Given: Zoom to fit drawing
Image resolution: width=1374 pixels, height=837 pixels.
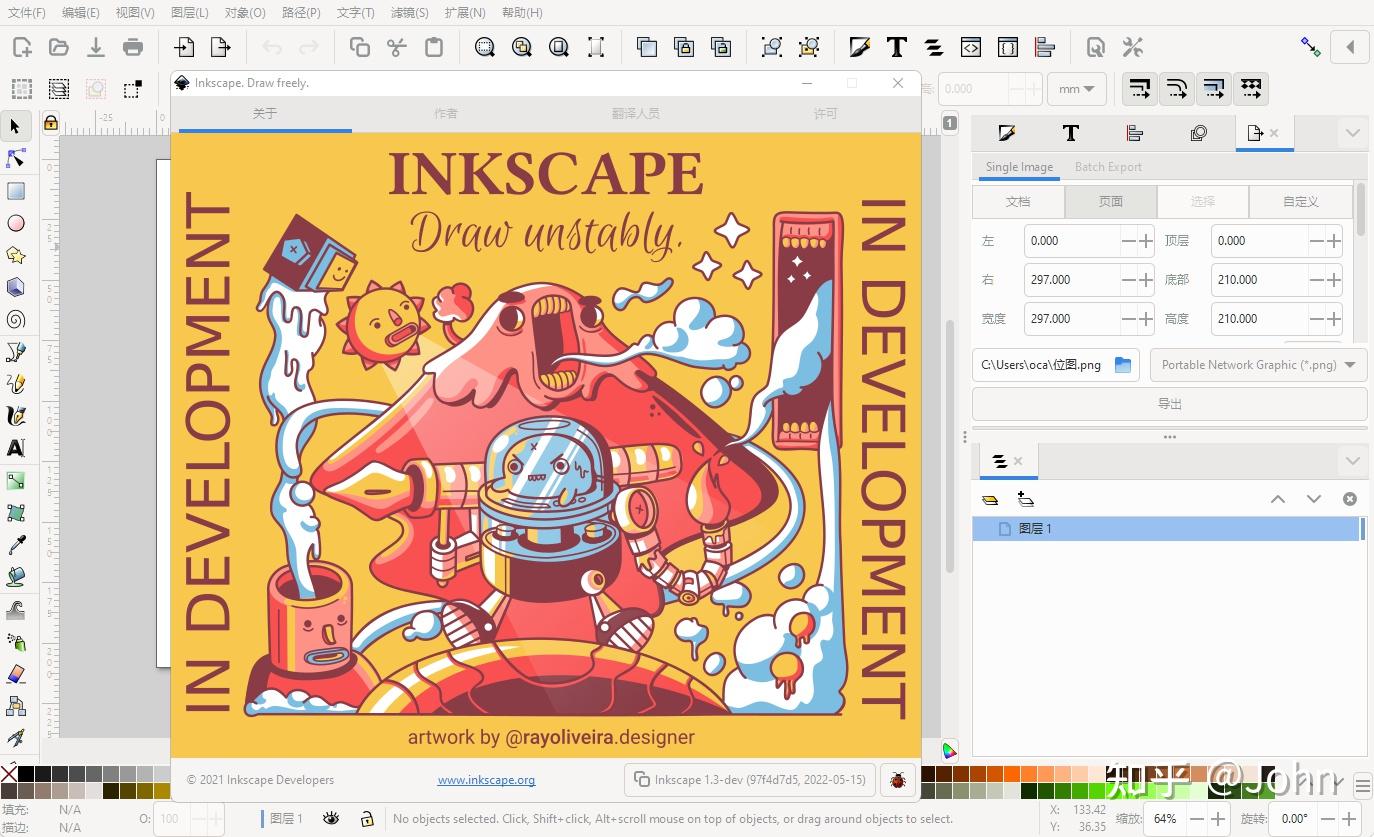Looking at the screenshot, I should pos(522,47).
